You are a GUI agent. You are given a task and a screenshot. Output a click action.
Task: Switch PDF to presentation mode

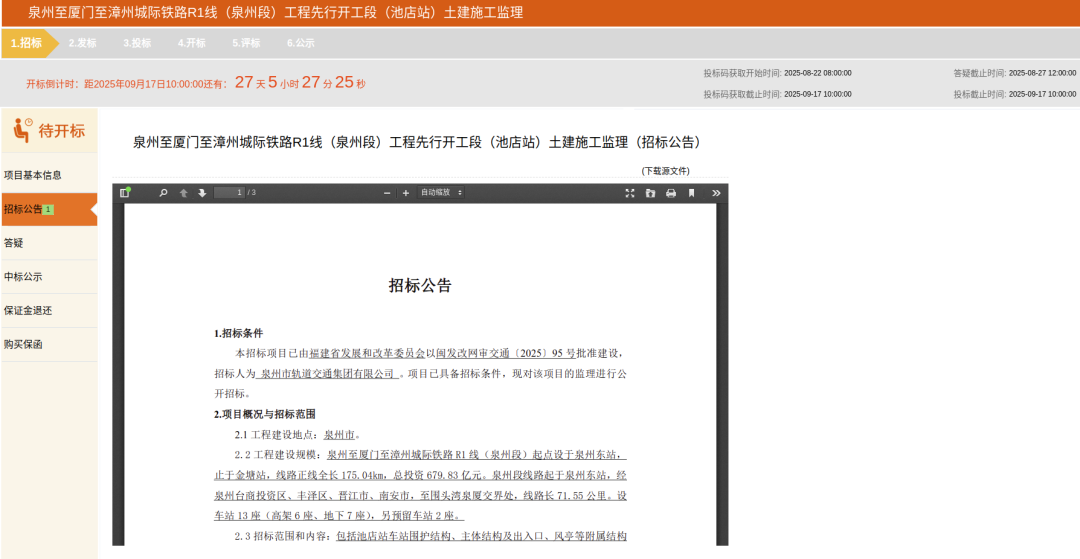point(630,193)
